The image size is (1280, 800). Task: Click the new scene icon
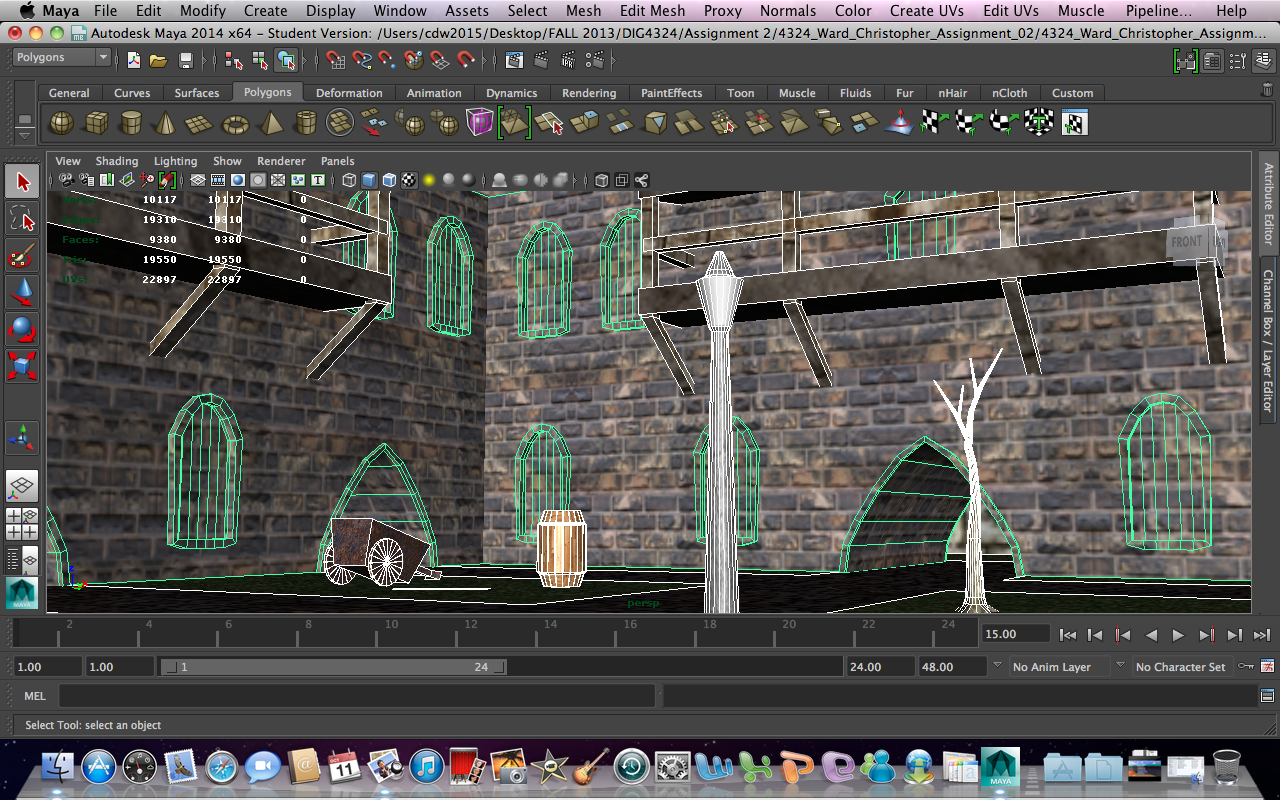(x=133, y=60)
